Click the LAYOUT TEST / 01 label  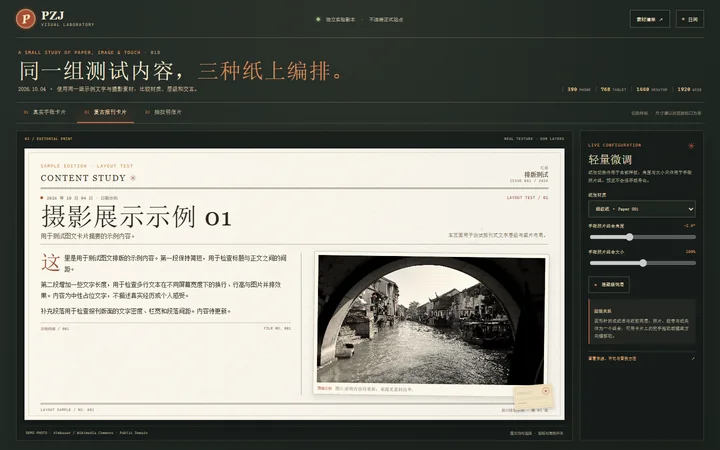tap(527, 197)
